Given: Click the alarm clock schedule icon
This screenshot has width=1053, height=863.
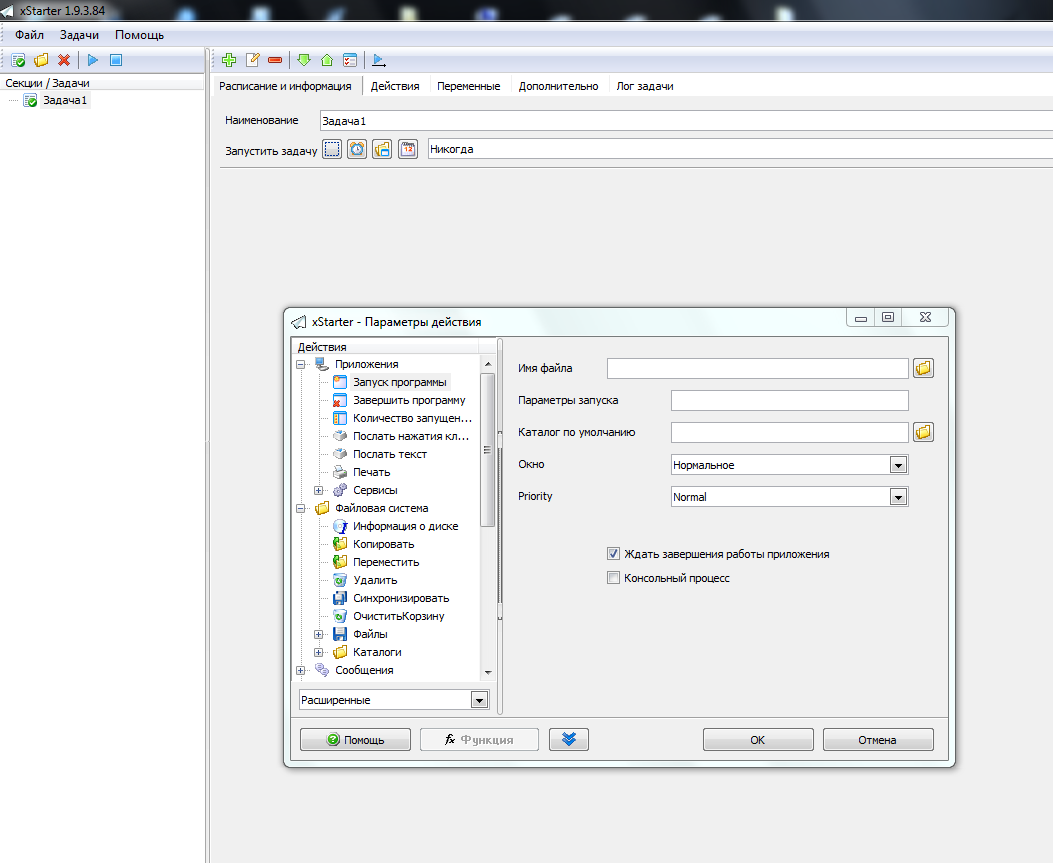Looking at the screenshot, I should click(x=357, y=149).
